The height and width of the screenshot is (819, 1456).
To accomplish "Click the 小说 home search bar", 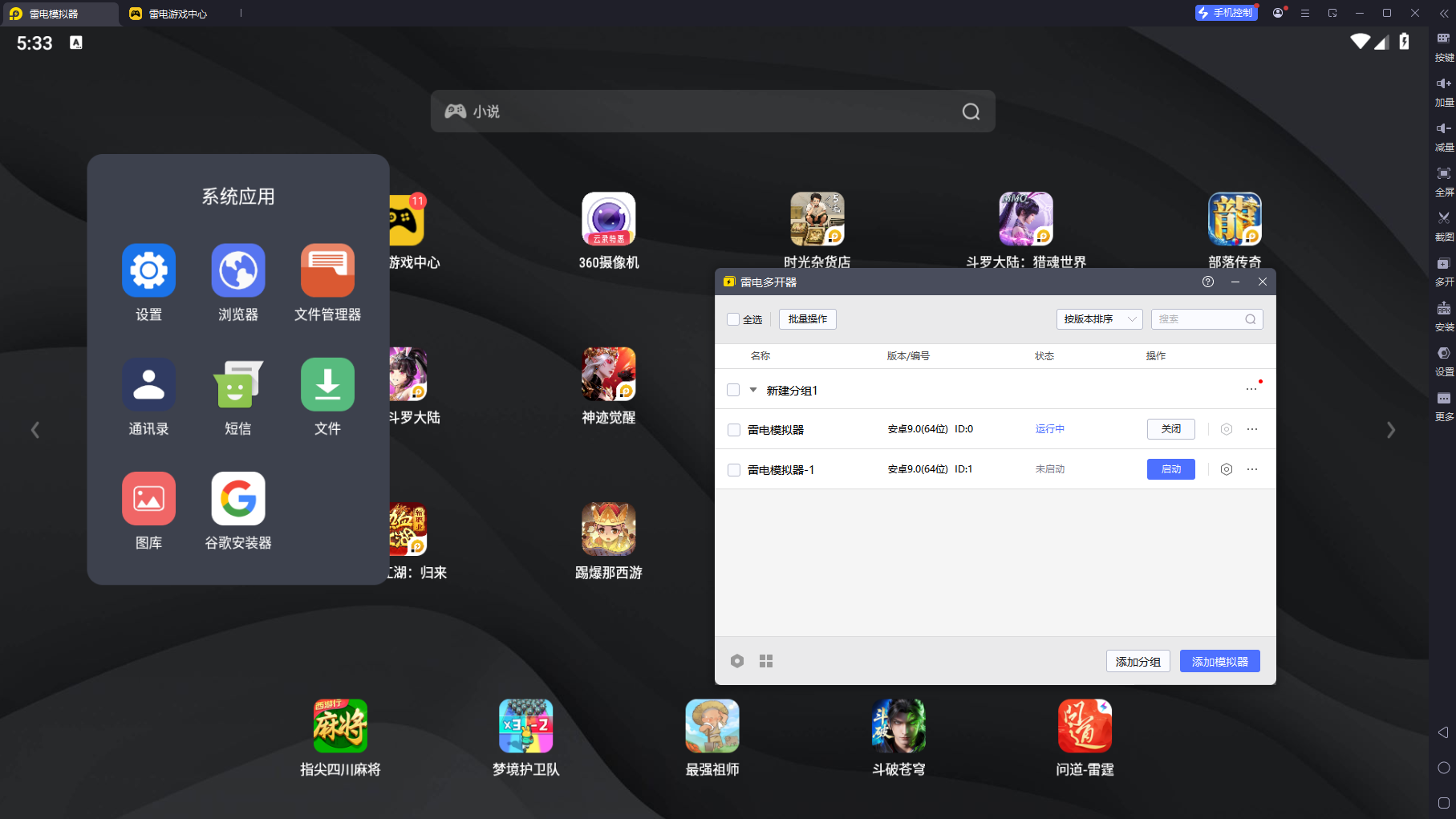I will pos(713,111).
